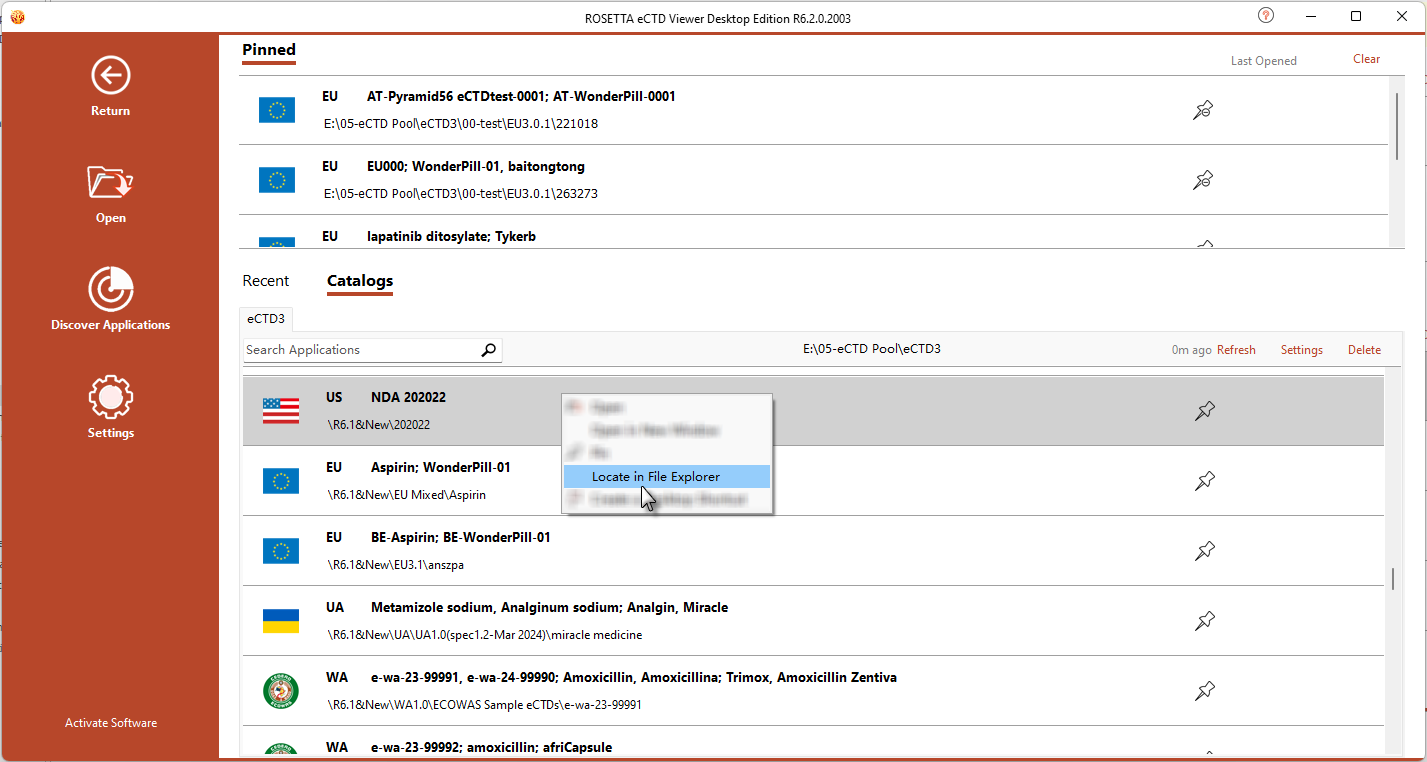This screenshot has width=1427, height=762.
Task: Select the Aspirin; WonderPill-01 title
Action: [x=441, y=467]
